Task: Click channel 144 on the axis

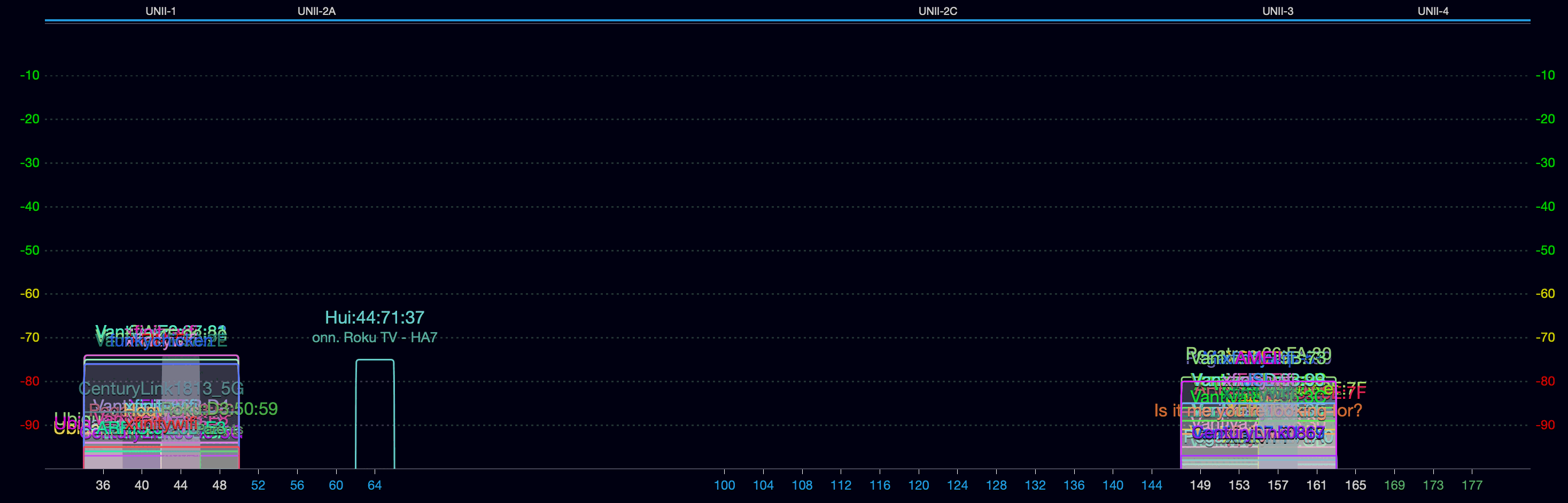Action: tap(1152, 485)
